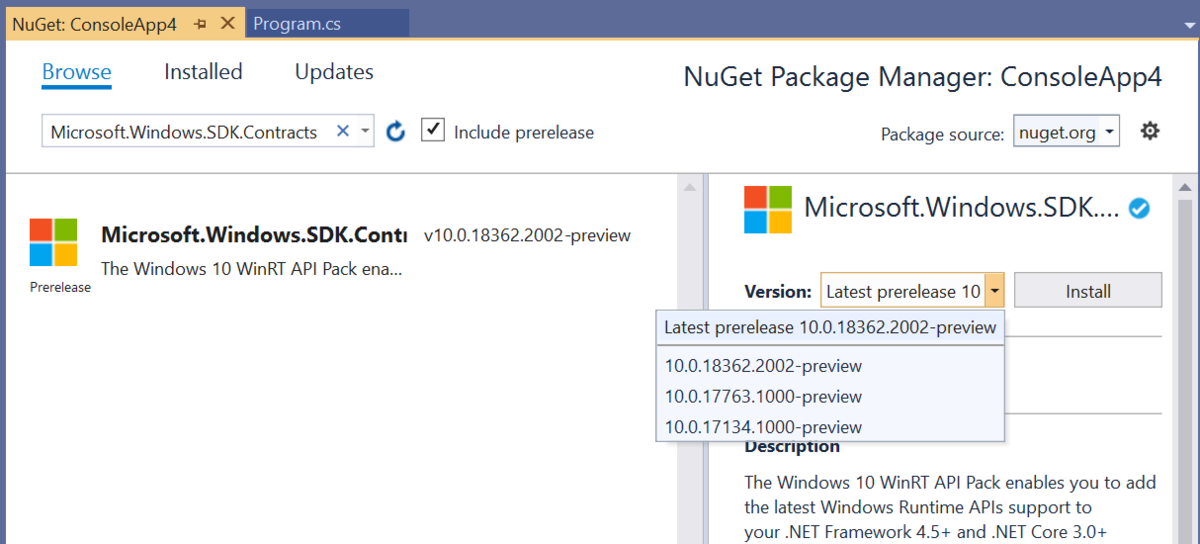
Task: Select version 10.0.17763.1000-preview from list
Action: point(830,397)
